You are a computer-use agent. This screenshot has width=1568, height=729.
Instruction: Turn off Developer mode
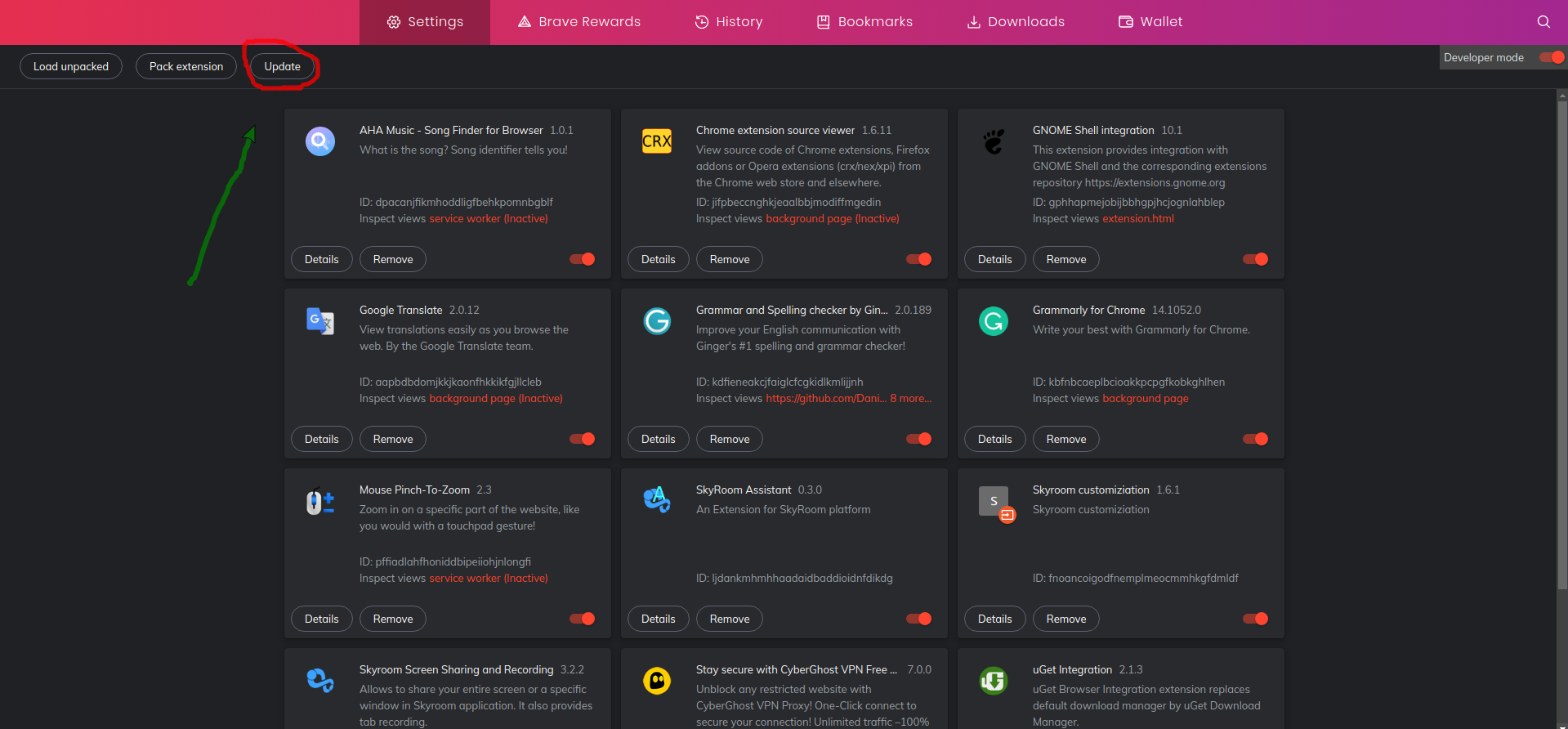[x=1552, y=57]
